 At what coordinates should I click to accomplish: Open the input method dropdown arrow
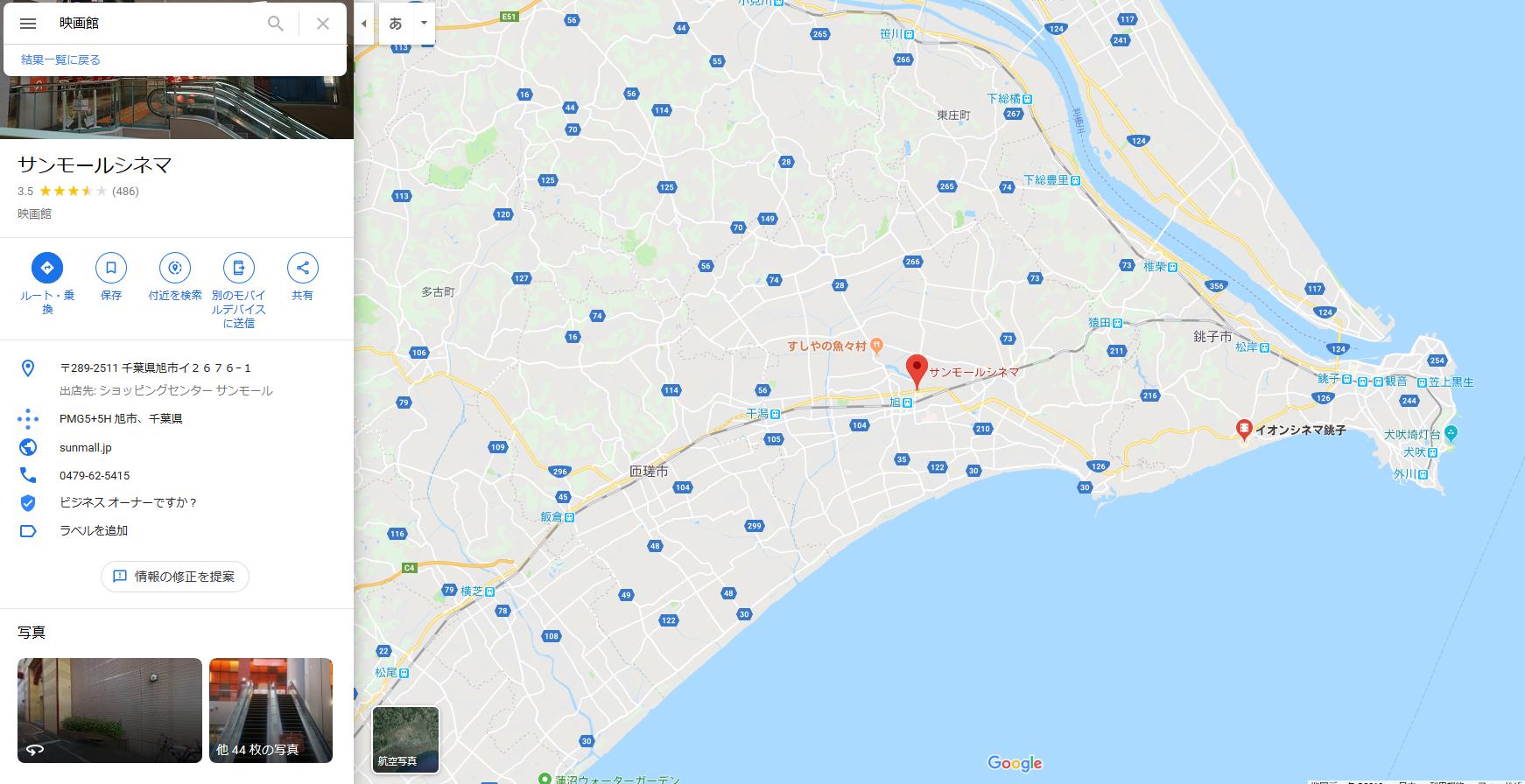pos(424,24)
